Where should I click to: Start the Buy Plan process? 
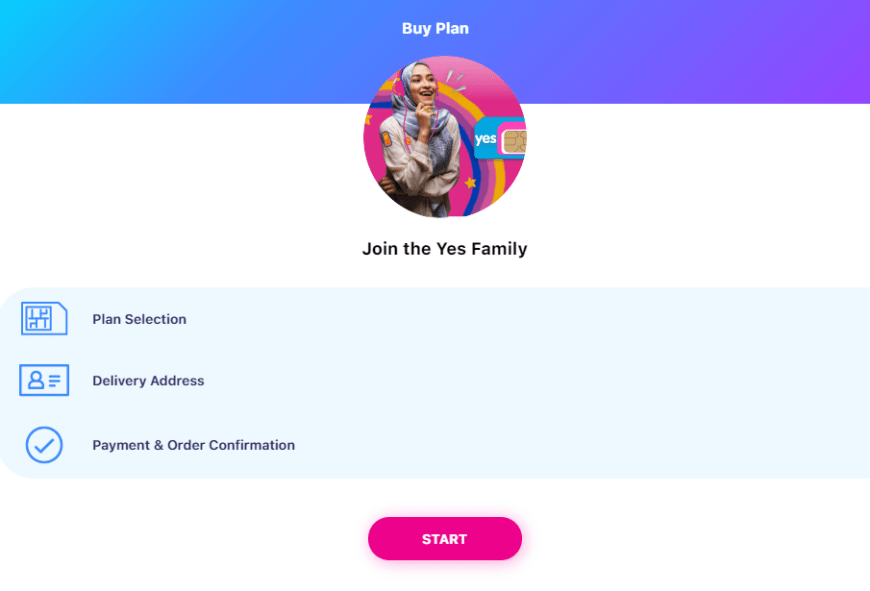click(444, 539)
